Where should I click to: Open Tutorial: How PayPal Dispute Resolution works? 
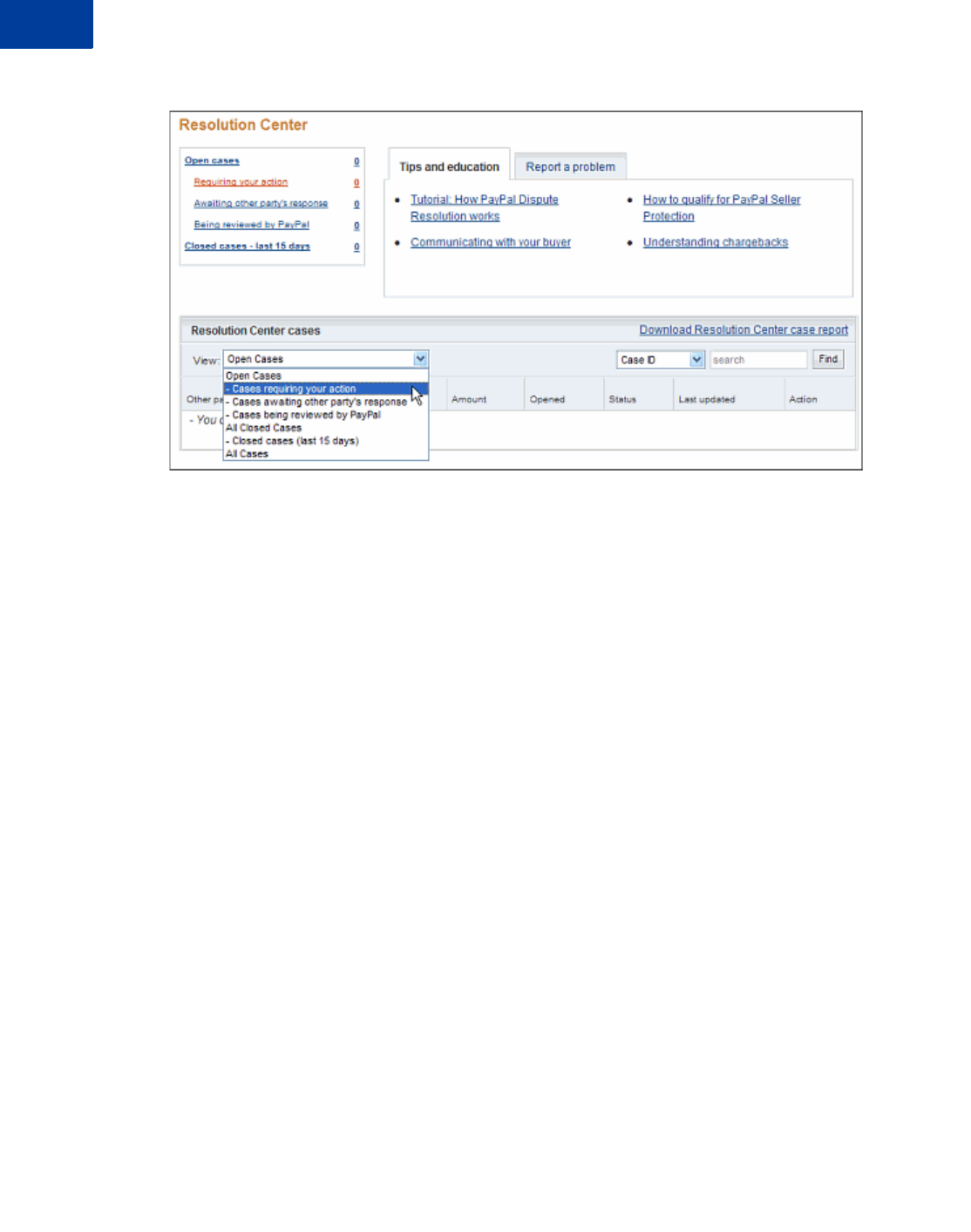coord(485,207)
